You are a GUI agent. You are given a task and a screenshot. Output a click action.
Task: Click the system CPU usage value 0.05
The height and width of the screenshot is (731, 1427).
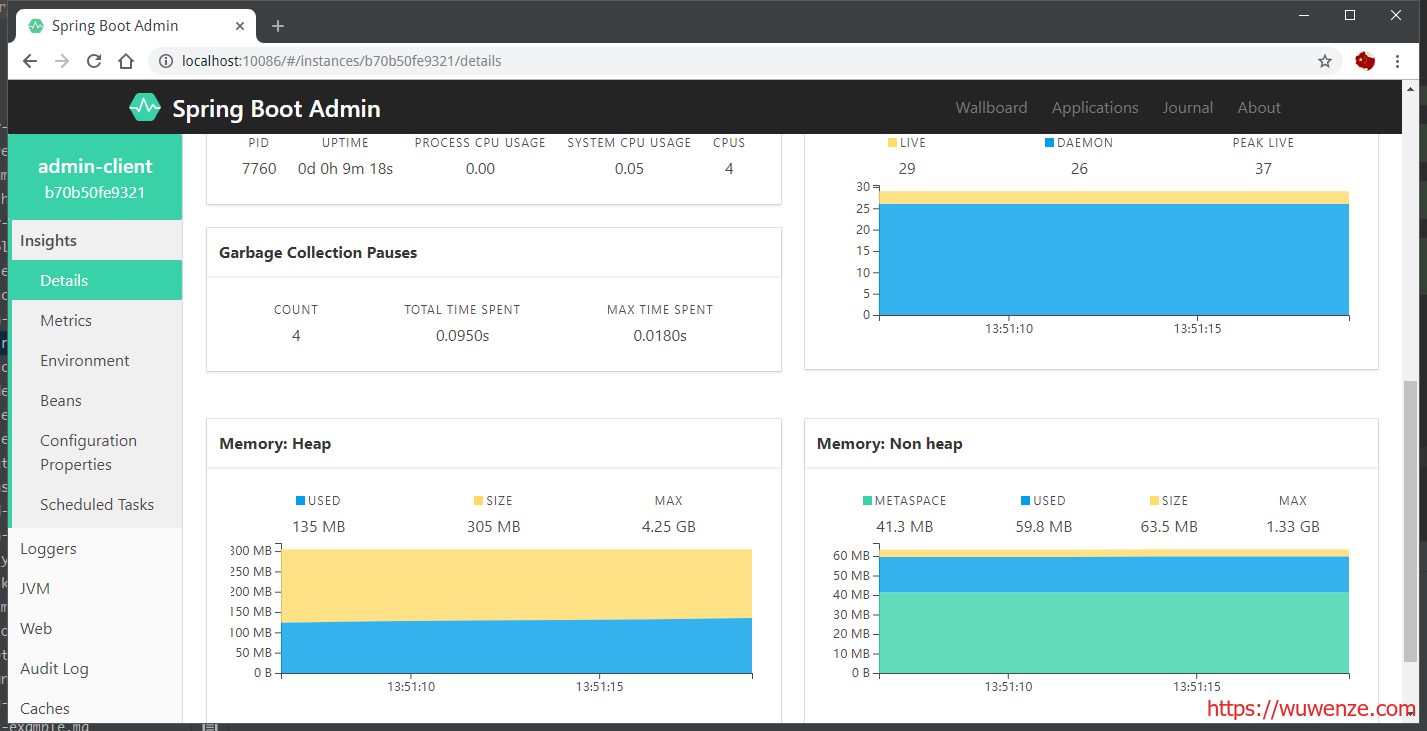[x=630, y=168]
